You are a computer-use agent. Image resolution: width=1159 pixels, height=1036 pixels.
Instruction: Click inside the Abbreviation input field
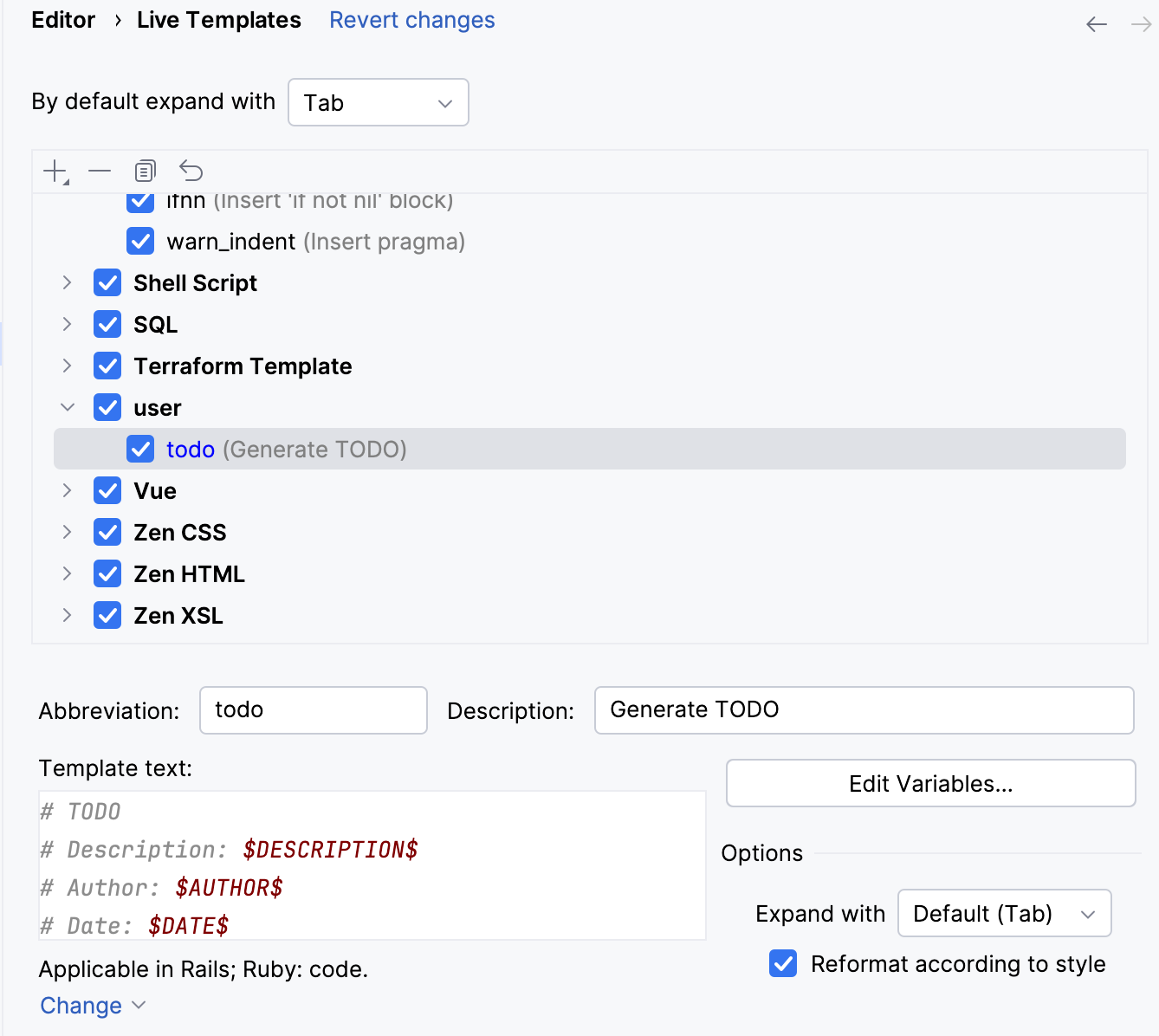pyautogui.click(x=313, y=710)
